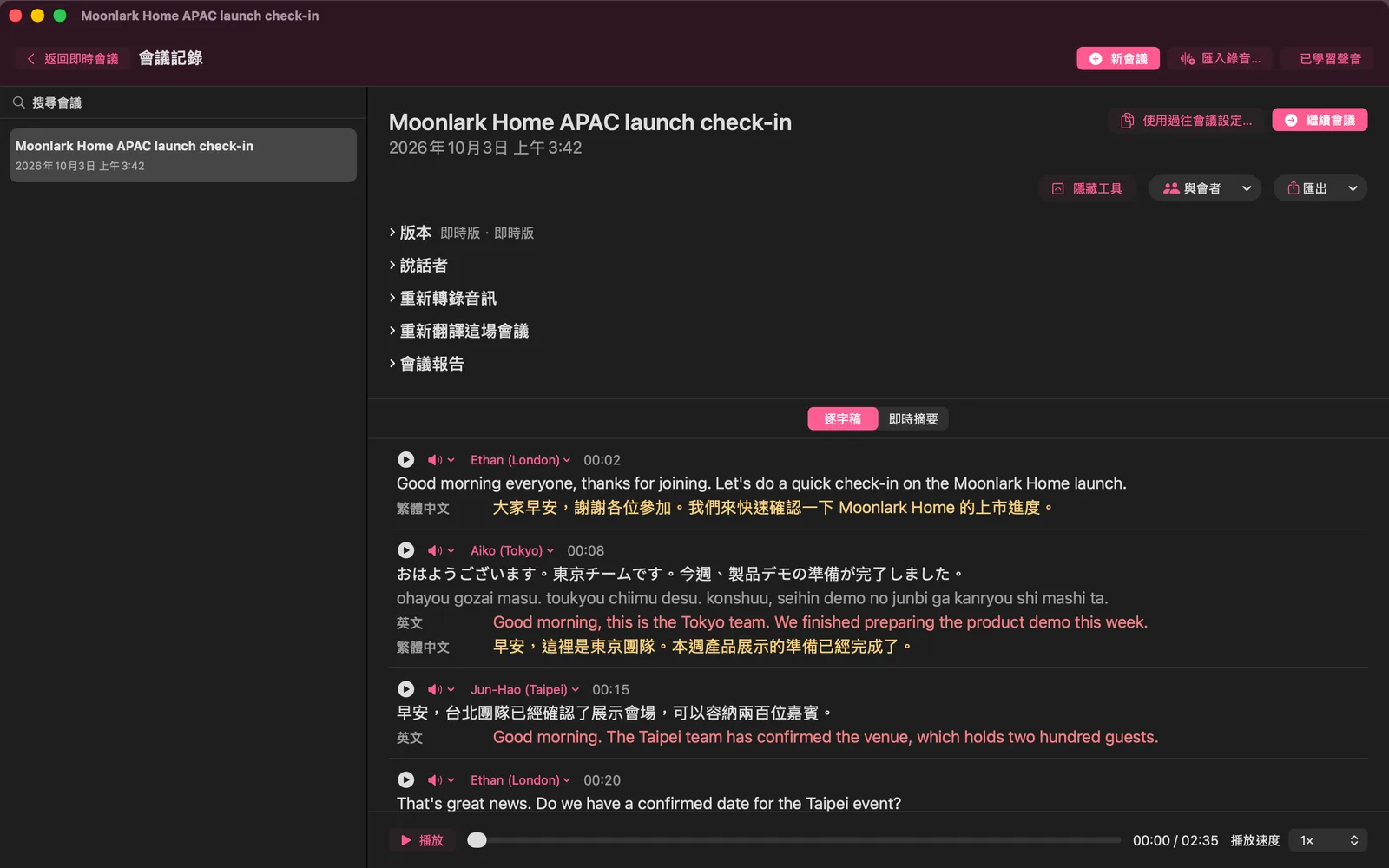The height and width of the screenshot is (868, 1389).
Task: Click 繼續會議 continue meeting button
Action: 1320,120
